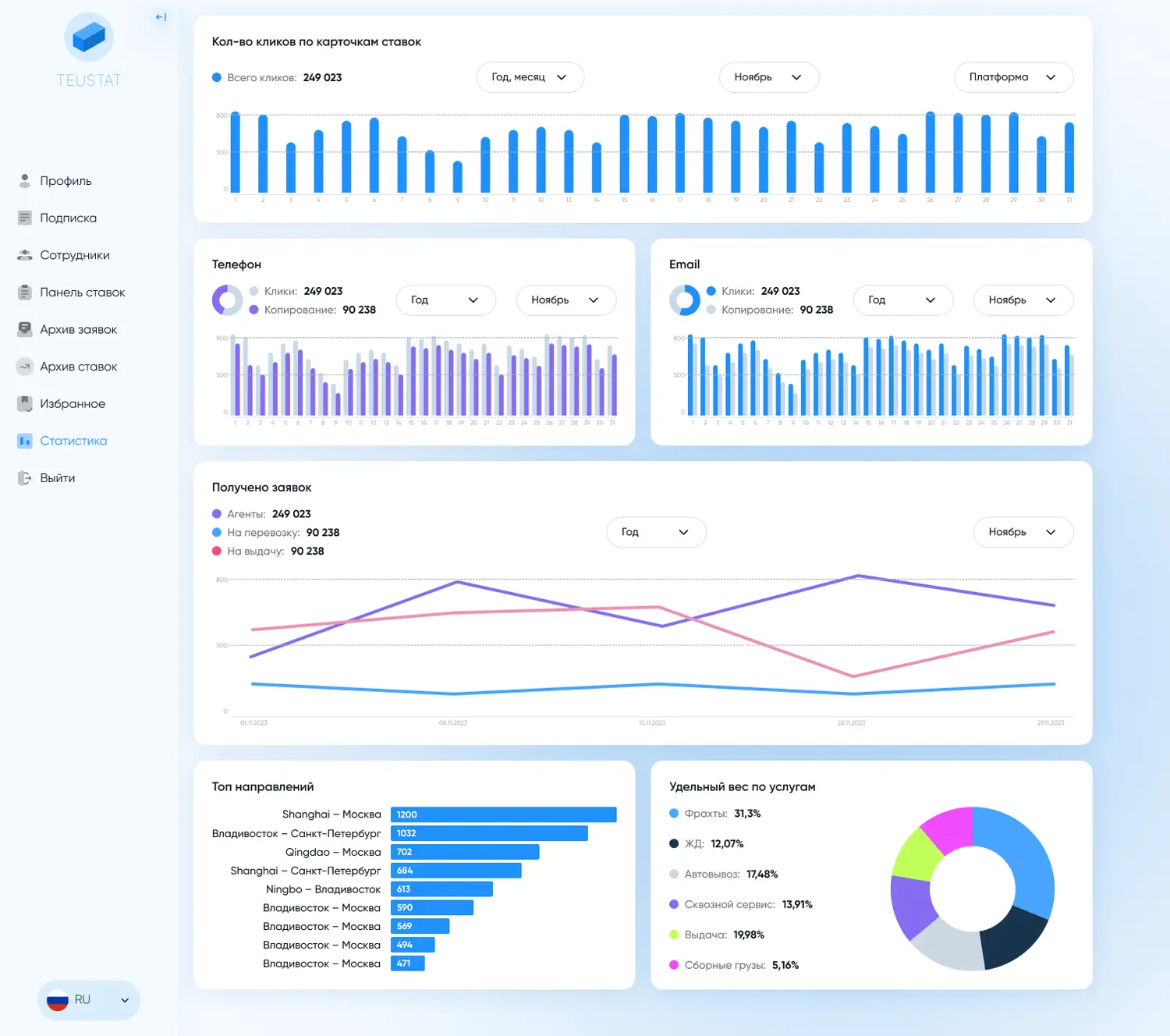The width and height of the screenshot is (1170, 1036).
Task: Click Выйти to log out
Action: (58, 478)
